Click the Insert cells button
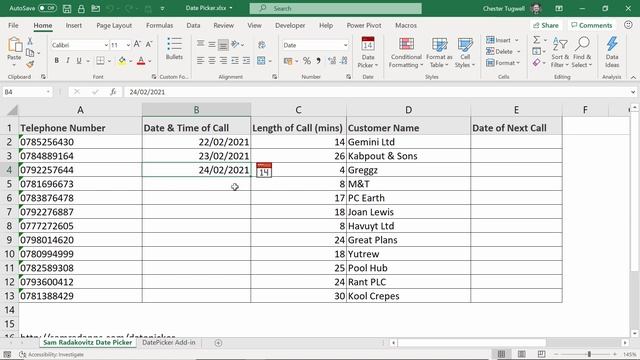 [x=502, y=40]
